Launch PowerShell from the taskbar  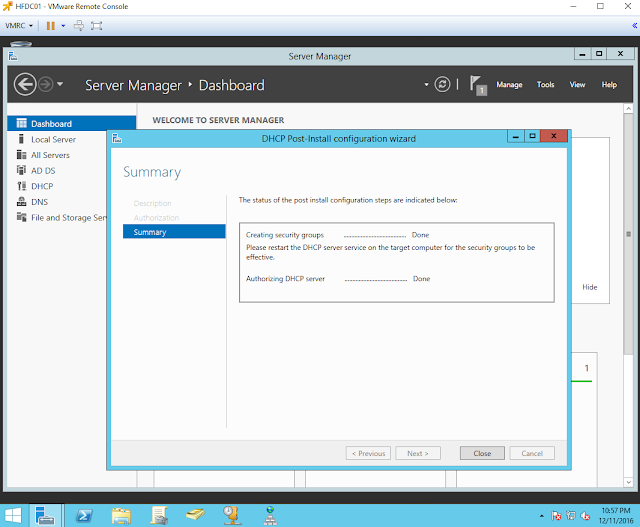[84, 516]
